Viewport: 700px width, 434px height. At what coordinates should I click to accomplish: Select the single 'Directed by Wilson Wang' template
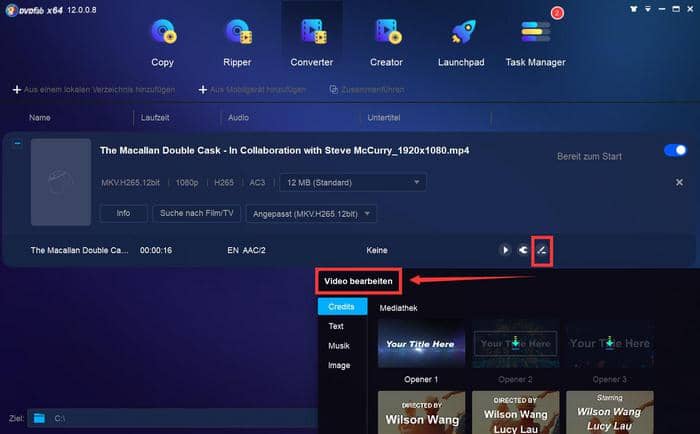(x=421, y=413)
